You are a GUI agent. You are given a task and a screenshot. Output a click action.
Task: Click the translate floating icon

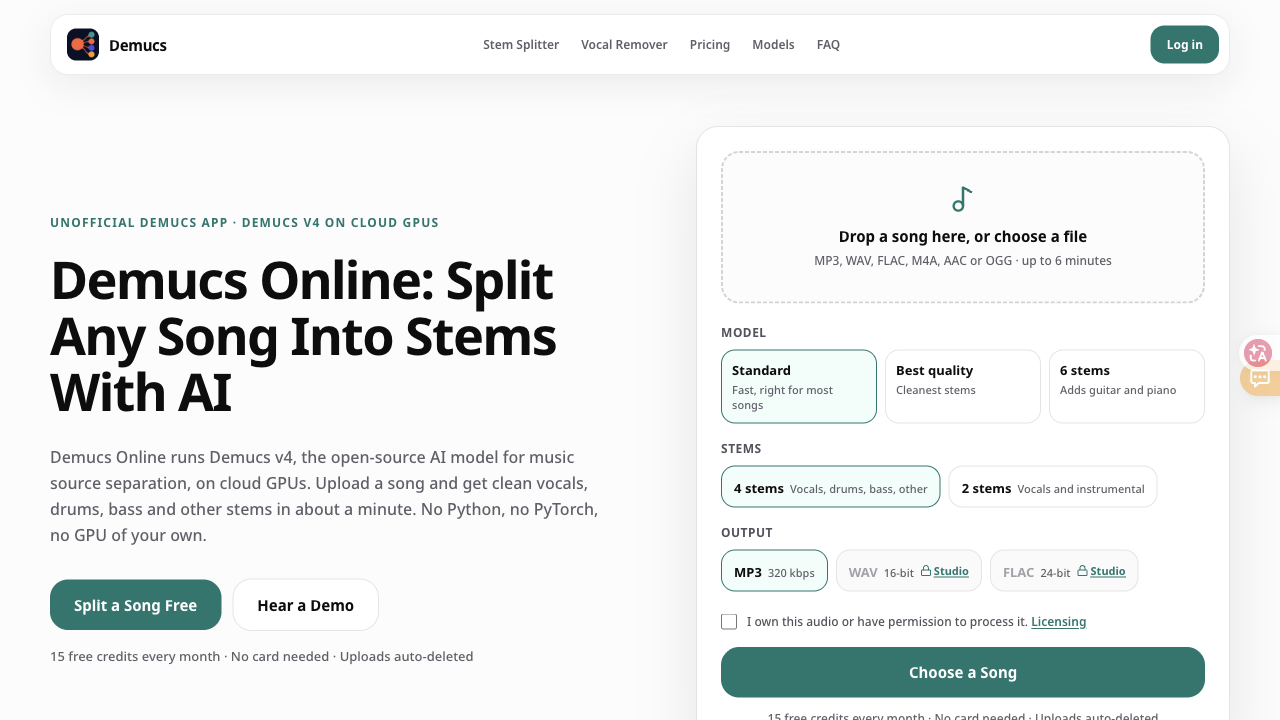point(1257,352)
